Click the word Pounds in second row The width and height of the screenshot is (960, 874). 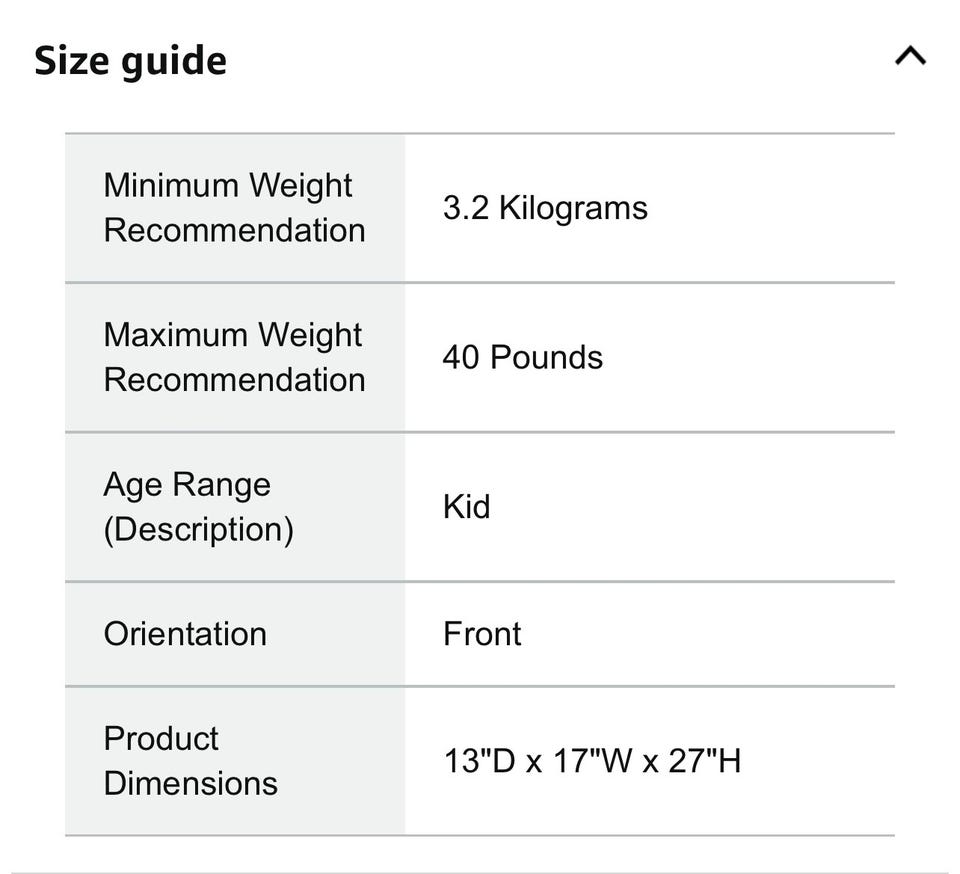[546, 358]
